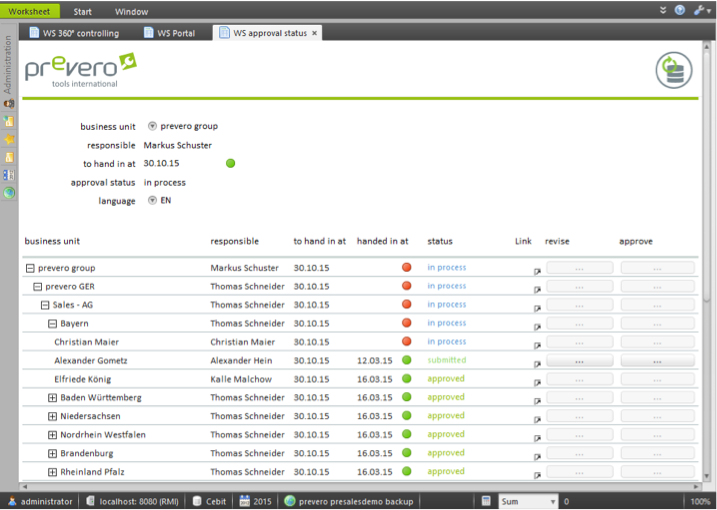Open link icon for Niedersachsen row
Image resolution: width=717 pixels, height=510 pixels.
537,419
